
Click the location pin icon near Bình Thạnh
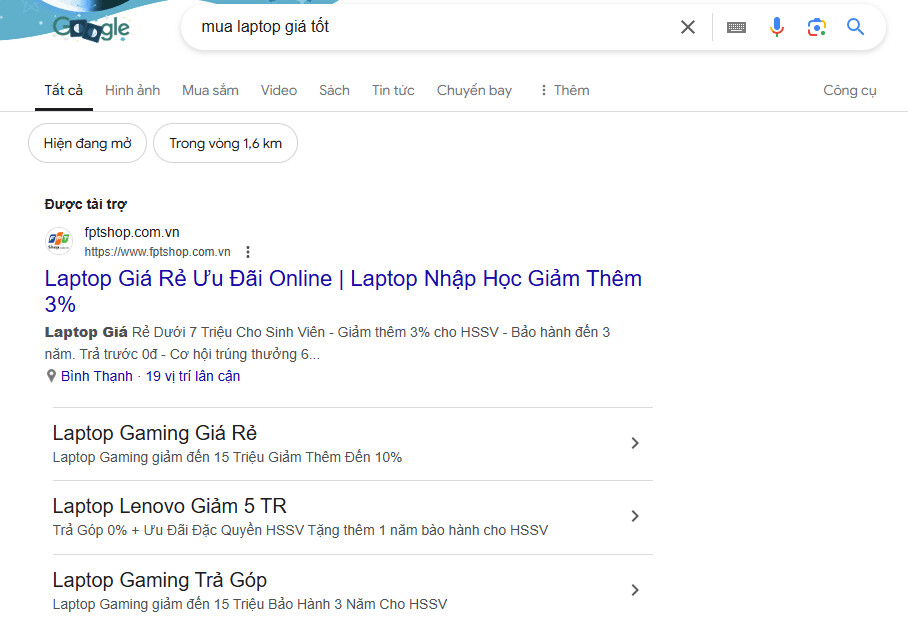point(51,376)
